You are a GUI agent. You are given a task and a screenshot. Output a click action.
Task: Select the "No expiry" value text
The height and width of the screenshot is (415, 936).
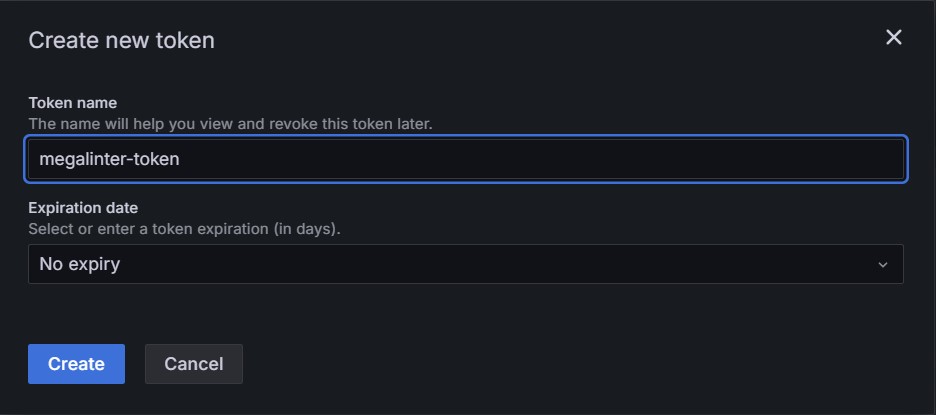[x=80, y=265]
